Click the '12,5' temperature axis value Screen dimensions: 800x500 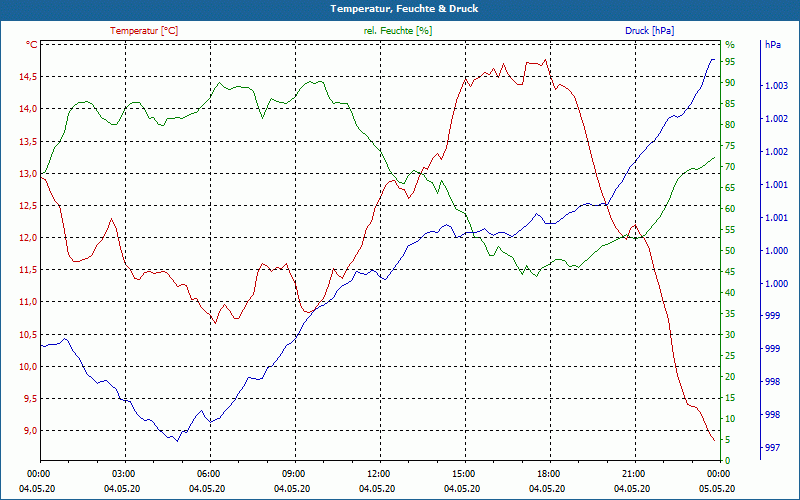pos(28,206)
